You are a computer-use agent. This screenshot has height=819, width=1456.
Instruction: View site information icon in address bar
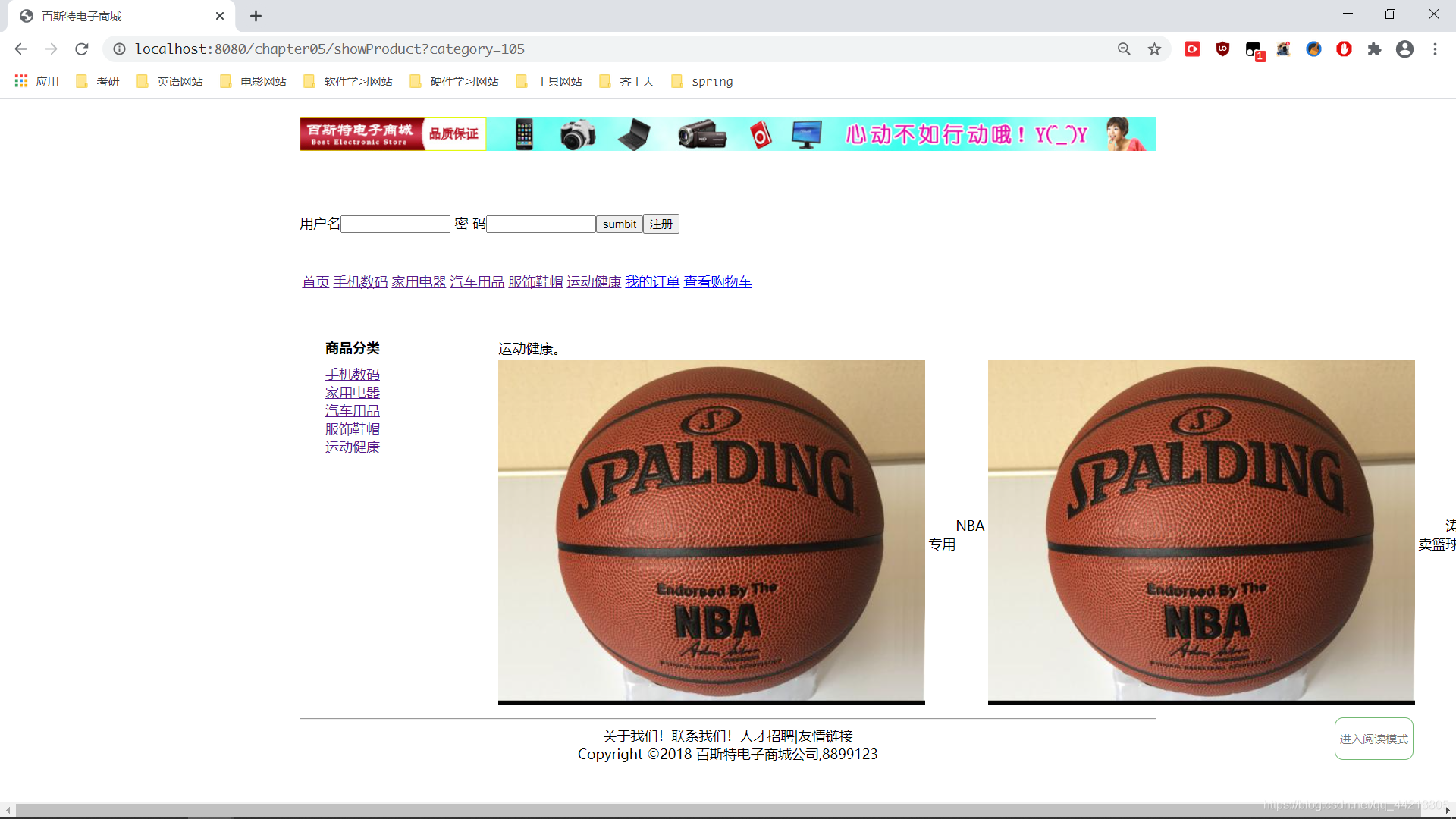[119, 49]
